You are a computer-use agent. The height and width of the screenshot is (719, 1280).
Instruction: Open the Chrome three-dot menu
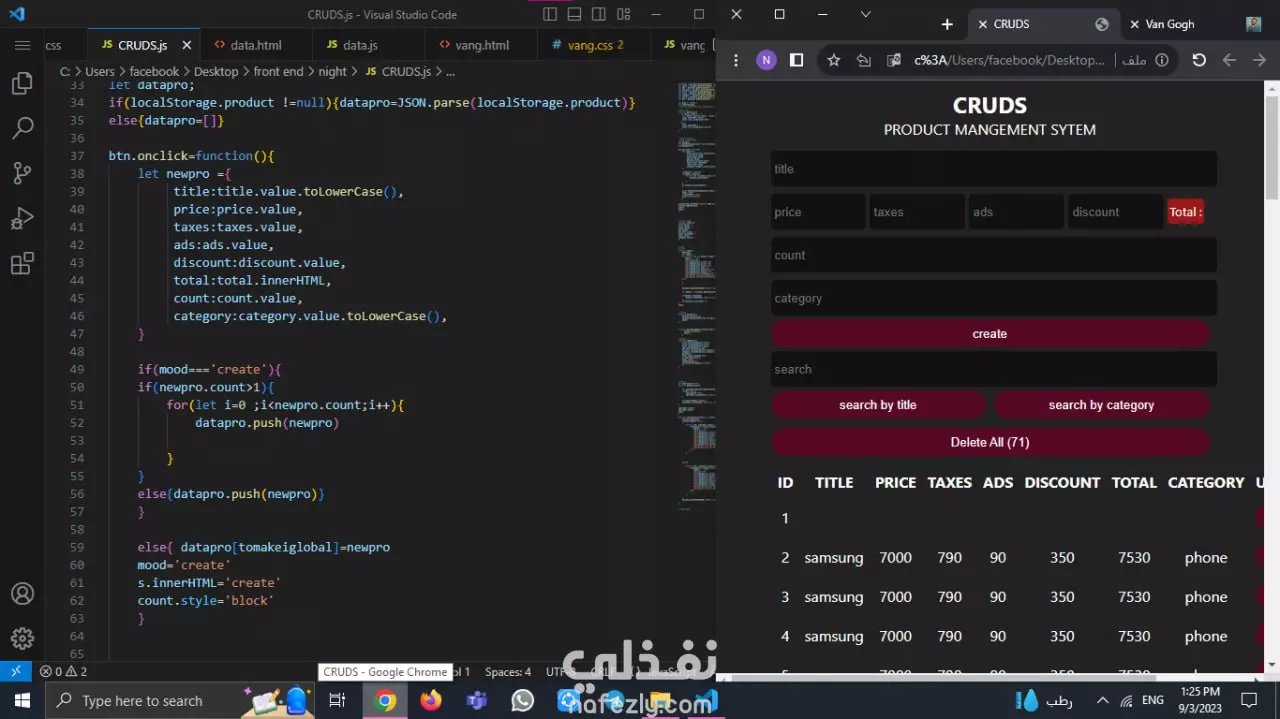pos(736,60)
